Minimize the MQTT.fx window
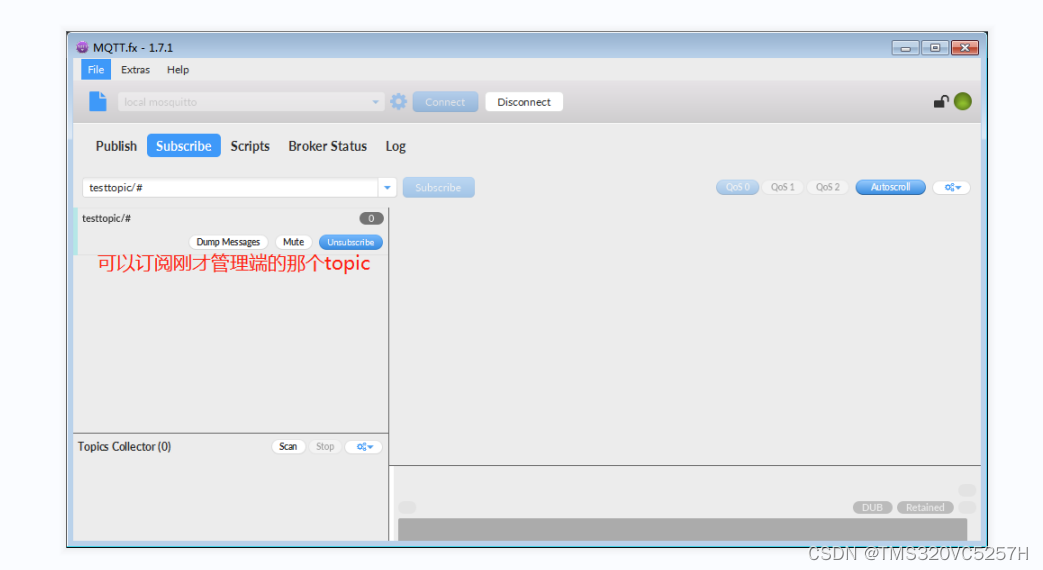This screenshot has height=570, width=1043. 905,48
